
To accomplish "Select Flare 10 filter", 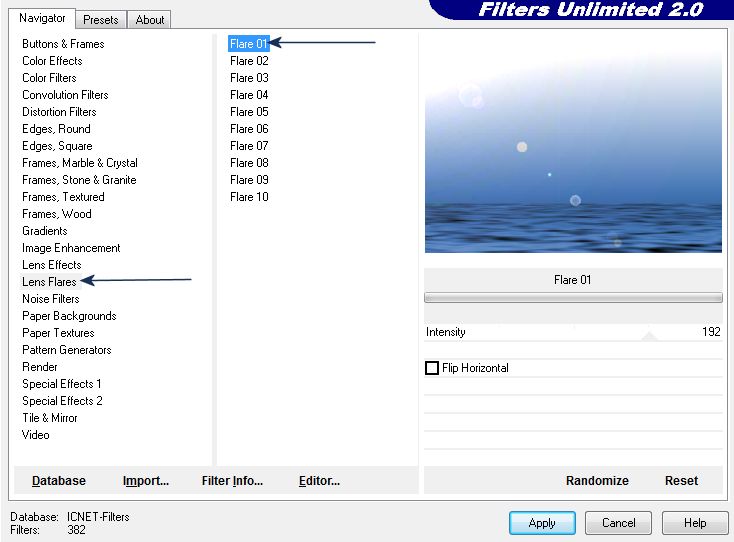I will pyautogui.click(x=249, y=197).
